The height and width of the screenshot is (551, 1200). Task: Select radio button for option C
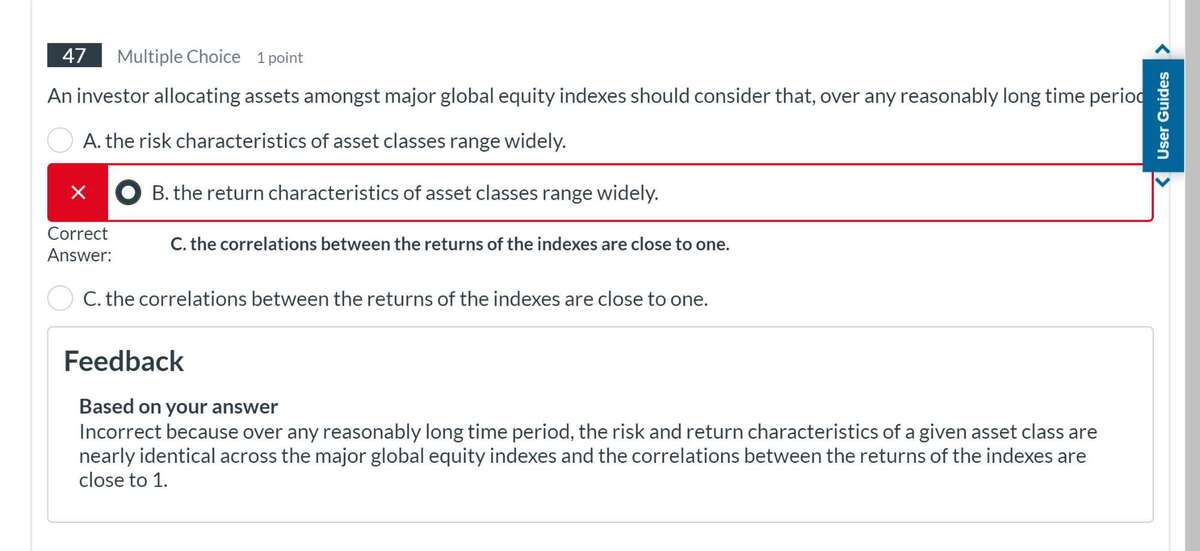coord(60,298)
